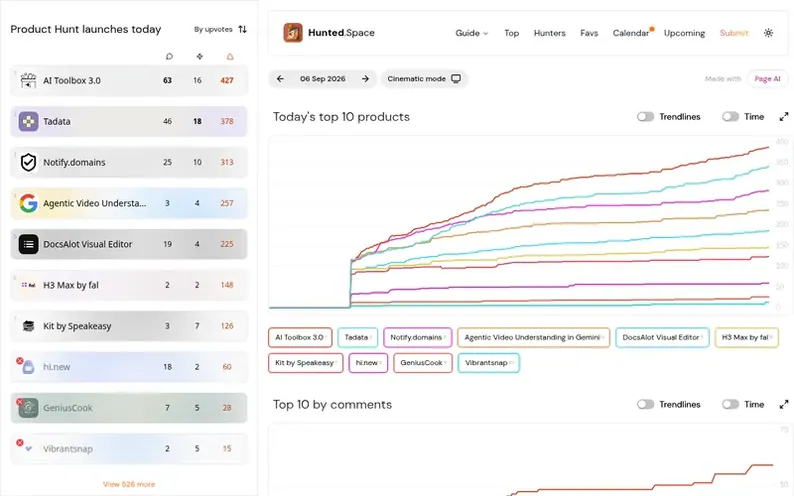
Task: Click the Submit link
Action: pyautogui.click(x=734, y=33)
